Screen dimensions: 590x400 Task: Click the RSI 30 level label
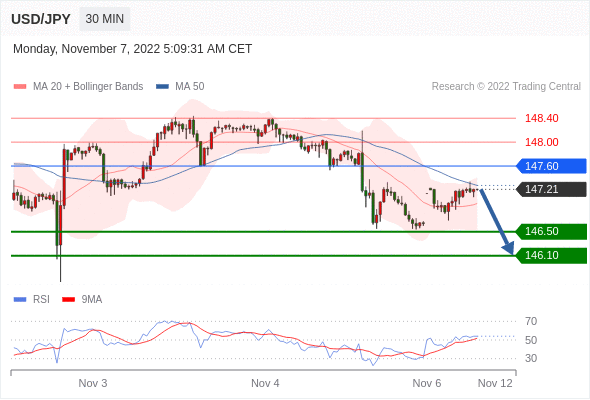point(531,358)
